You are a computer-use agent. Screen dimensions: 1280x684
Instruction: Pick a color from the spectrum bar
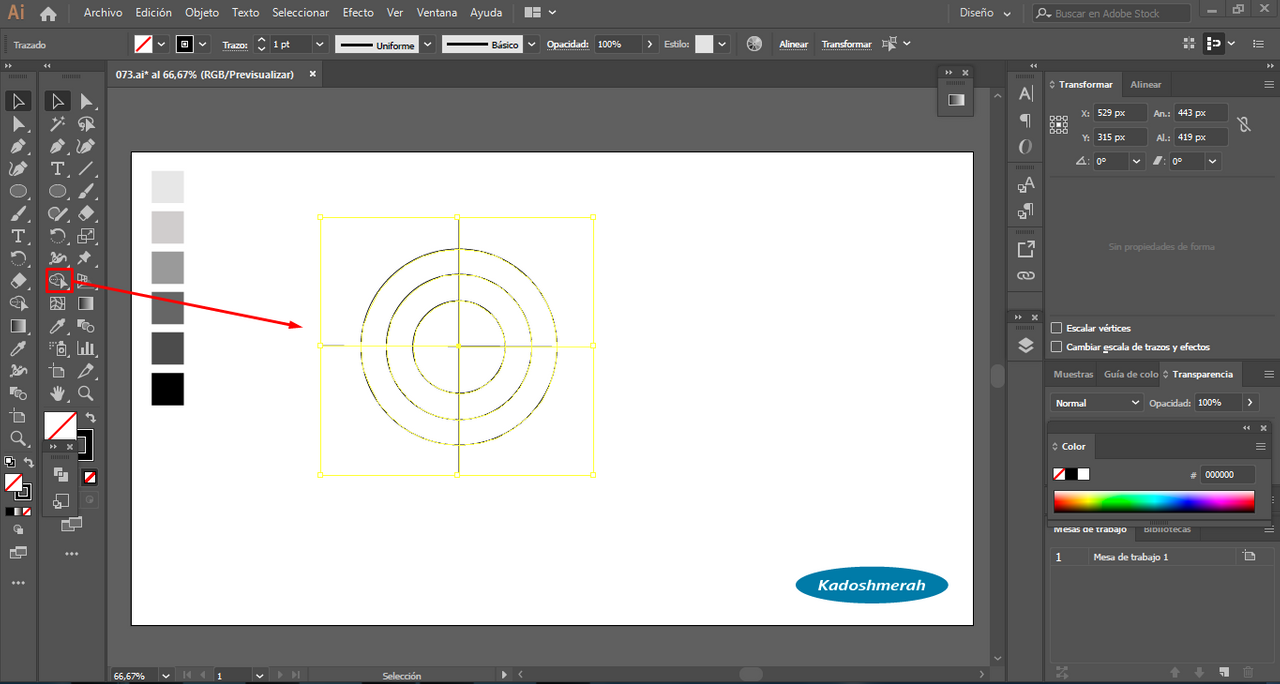(1153, 502)
